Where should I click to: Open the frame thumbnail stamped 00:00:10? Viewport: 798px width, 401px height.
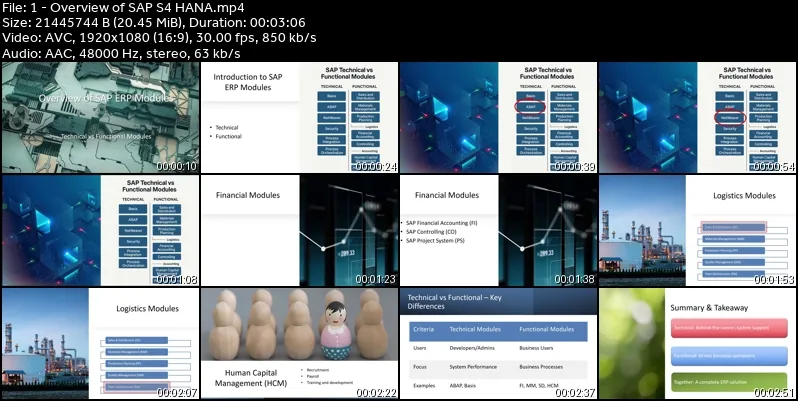(x=101, y=118)
